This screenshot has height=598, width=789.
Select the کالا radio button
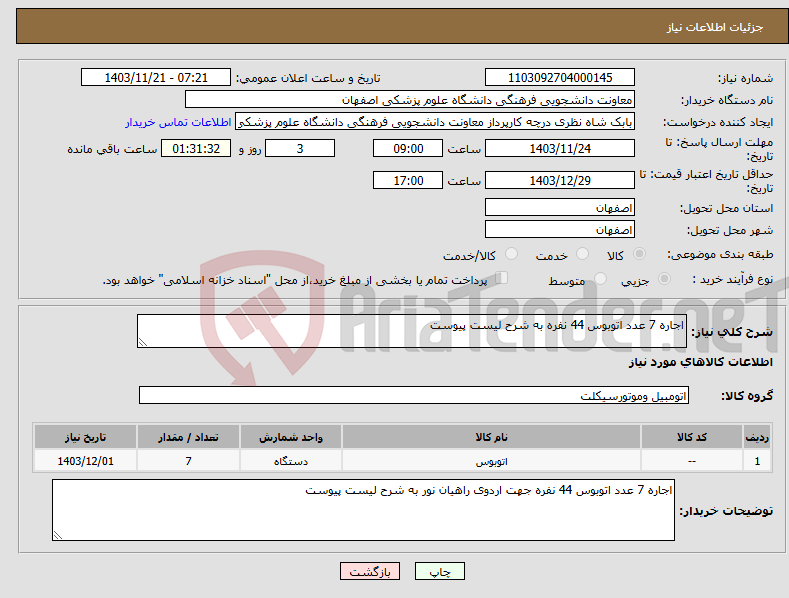point(639,254)
